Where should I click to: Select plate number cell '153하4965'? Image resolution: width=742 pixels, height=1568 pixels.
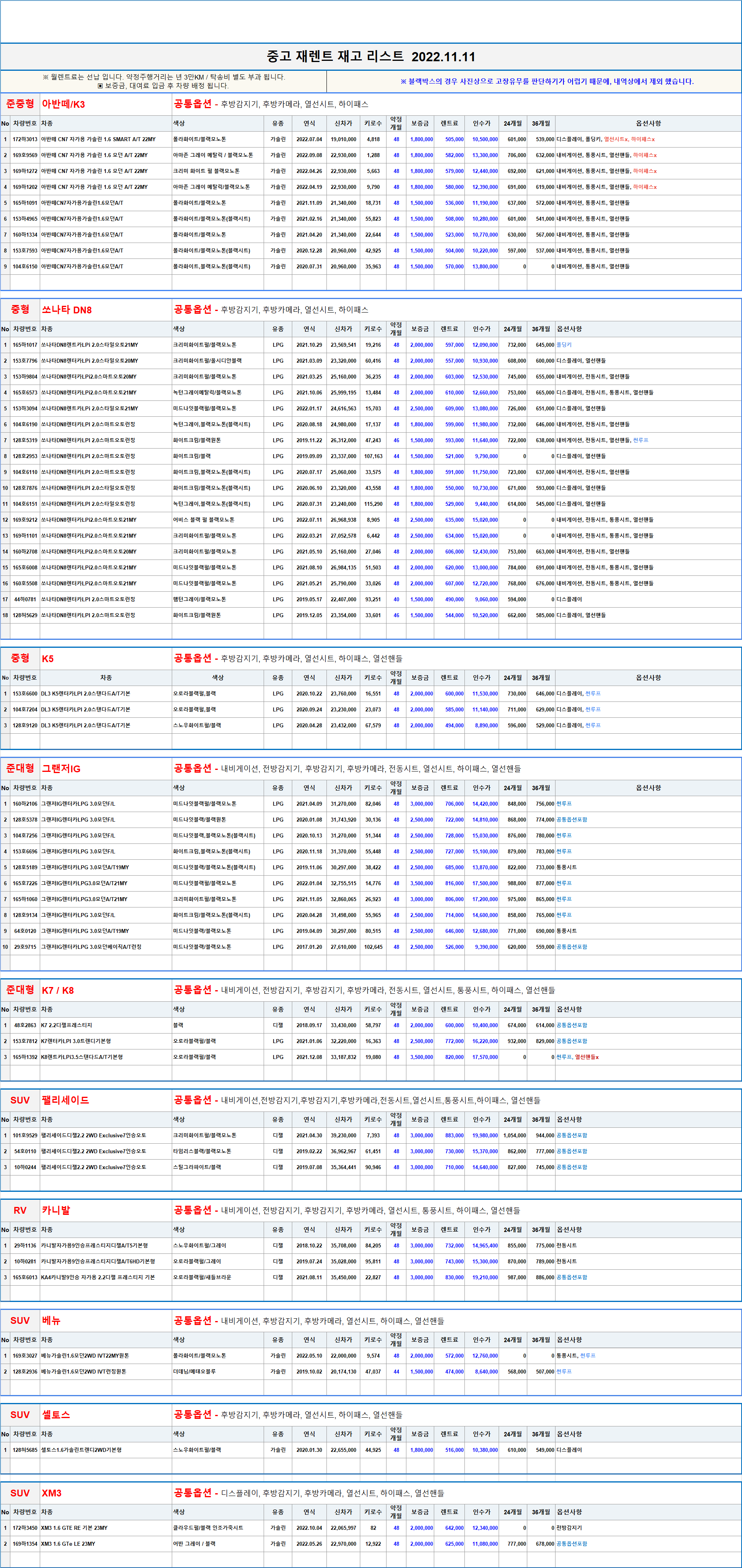tap(25, 219)
